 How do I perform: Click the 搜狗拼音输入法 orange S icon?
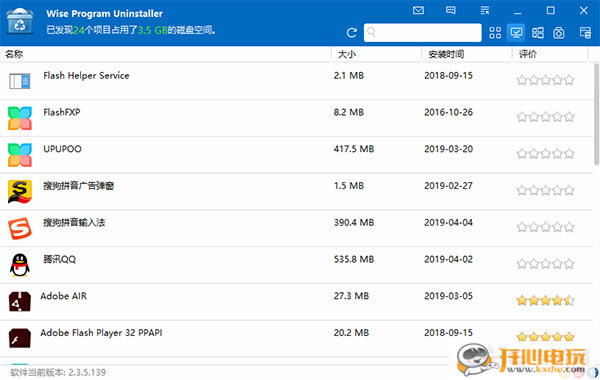point(20,228)
